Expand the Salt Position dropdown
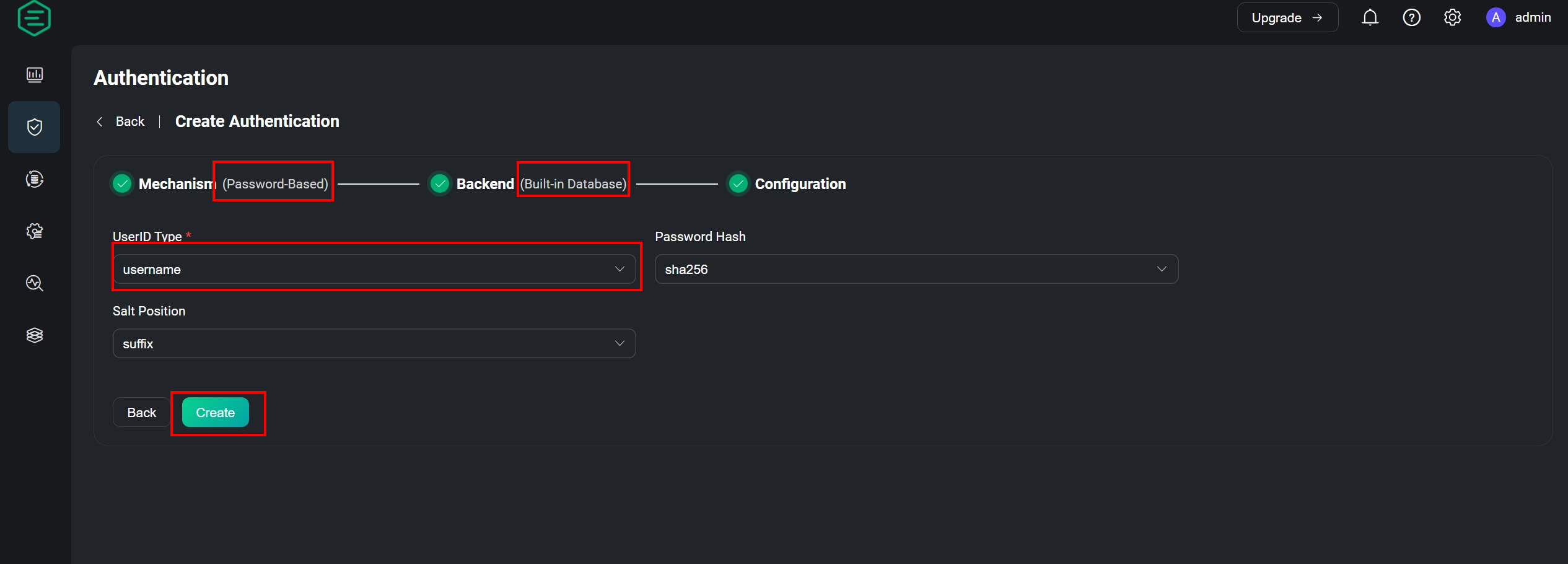This screenshot has height=564, width=1568. tap(374, 343)
